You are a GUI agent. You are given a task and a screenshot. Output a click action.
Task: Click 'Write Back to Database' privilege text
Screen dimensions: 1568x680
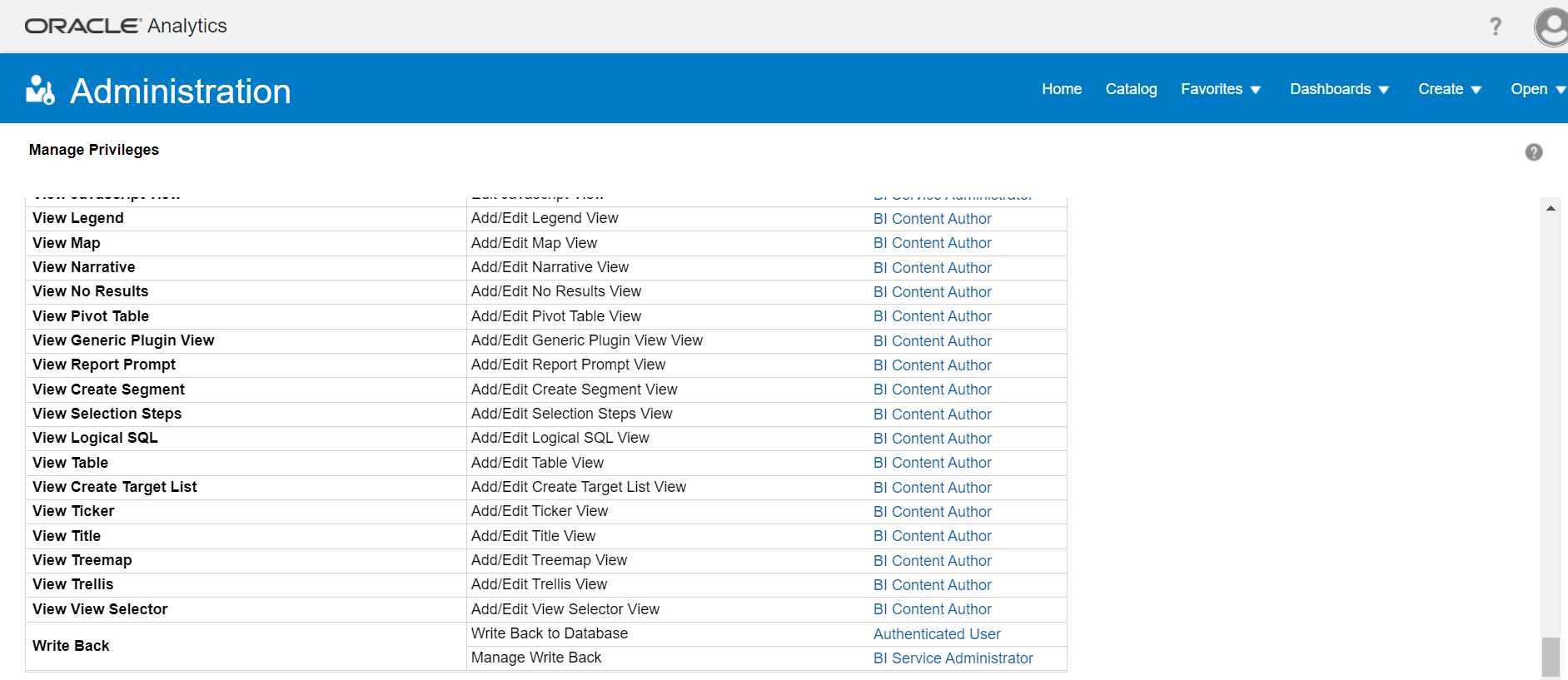pos(550,633)
